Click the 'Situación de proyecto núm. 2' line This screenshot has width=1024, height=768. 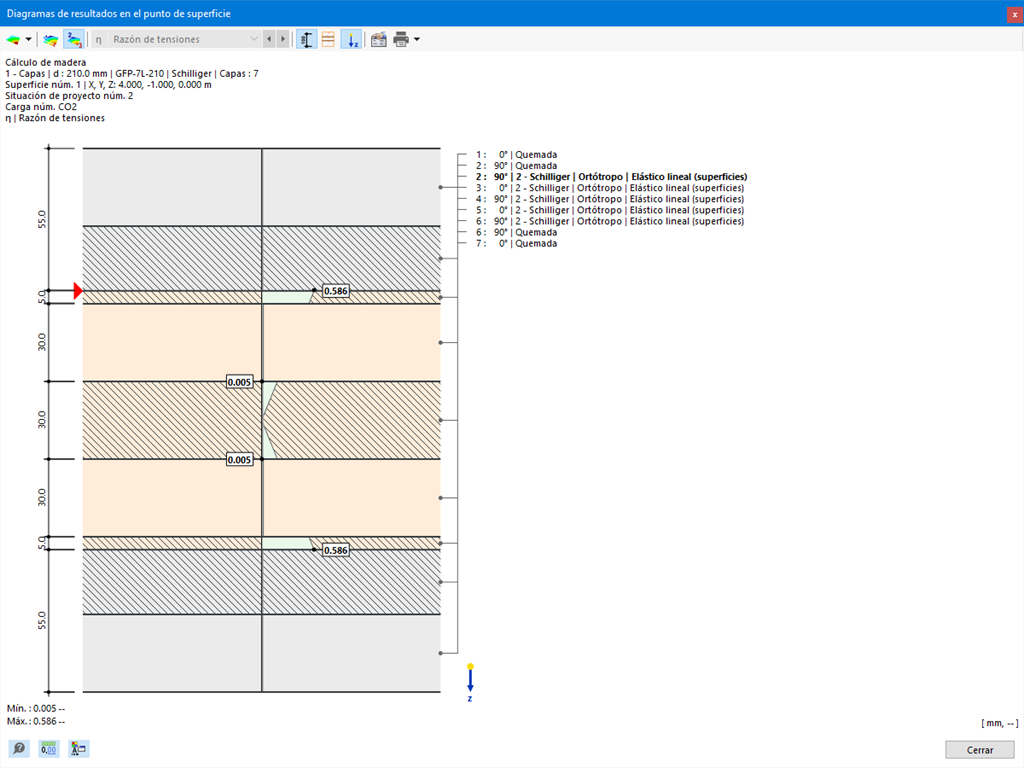pos(69,96)
